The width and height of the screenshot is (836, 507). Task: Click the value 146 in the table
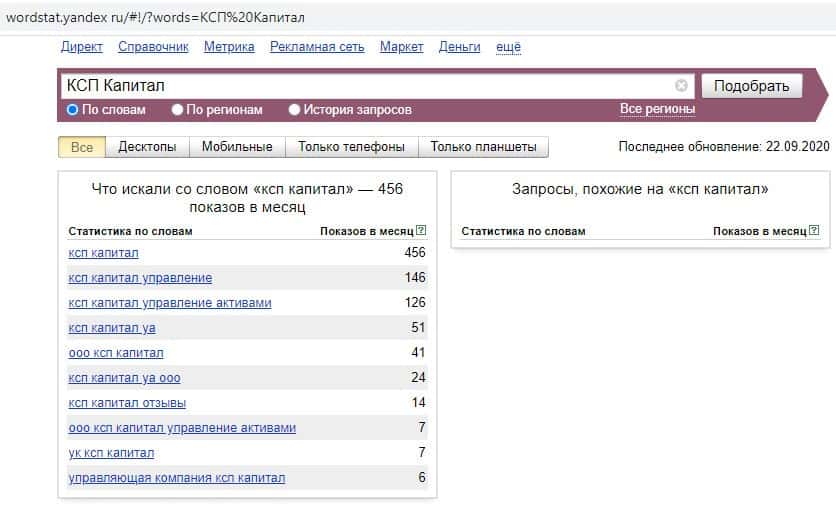click(415, 277)
